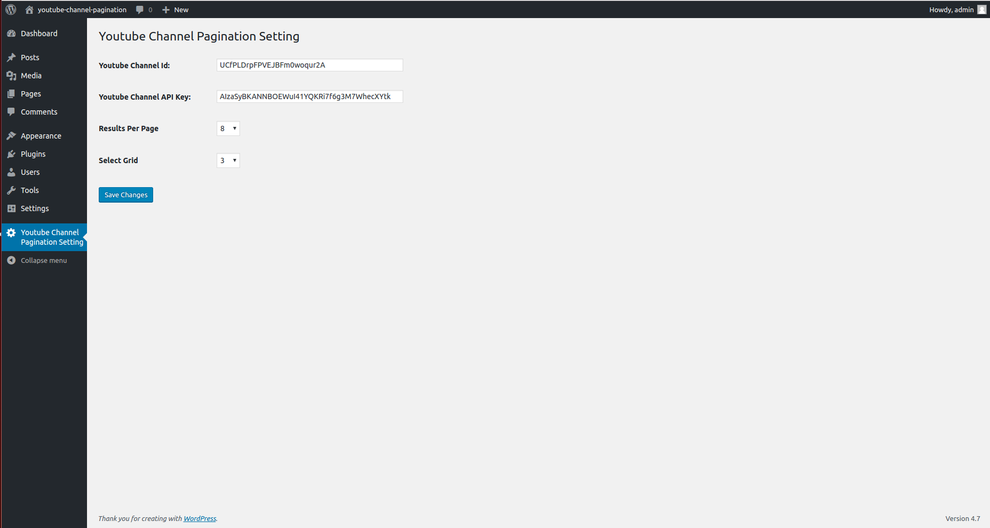Click comment count 0 in admin bar

(x=150, y=9)
